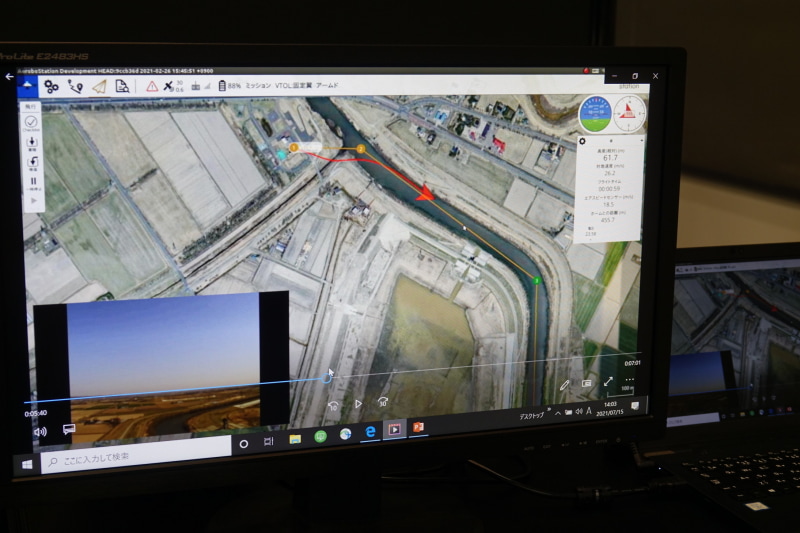Open the log analyze document icon
This screenshot has height=533, width=800.
(x=122, y=86)
